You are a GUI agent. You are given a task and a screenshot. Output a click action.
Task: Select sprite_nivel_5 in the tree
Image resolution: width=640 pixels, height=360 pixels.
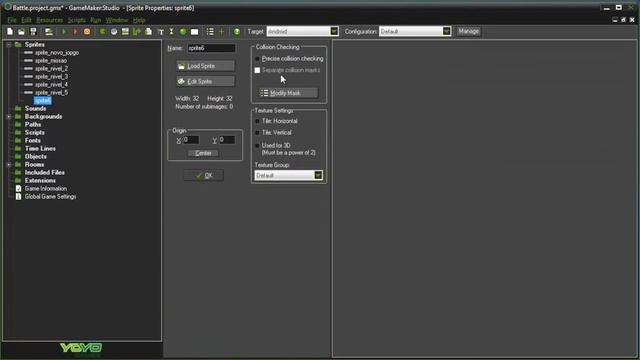click(51, 93)
